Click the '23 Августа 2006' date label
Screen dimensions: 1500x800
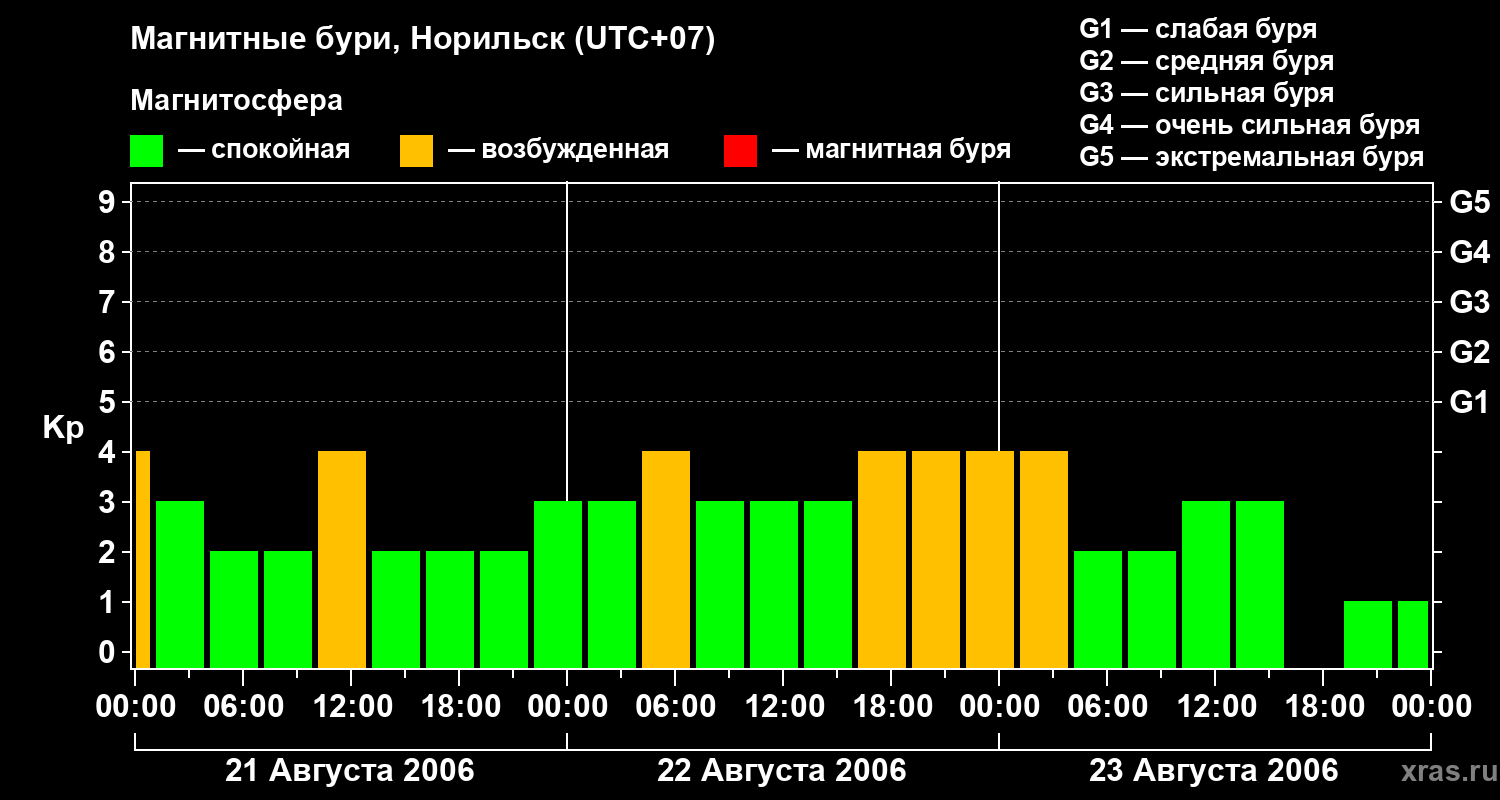coord(1214,771)
